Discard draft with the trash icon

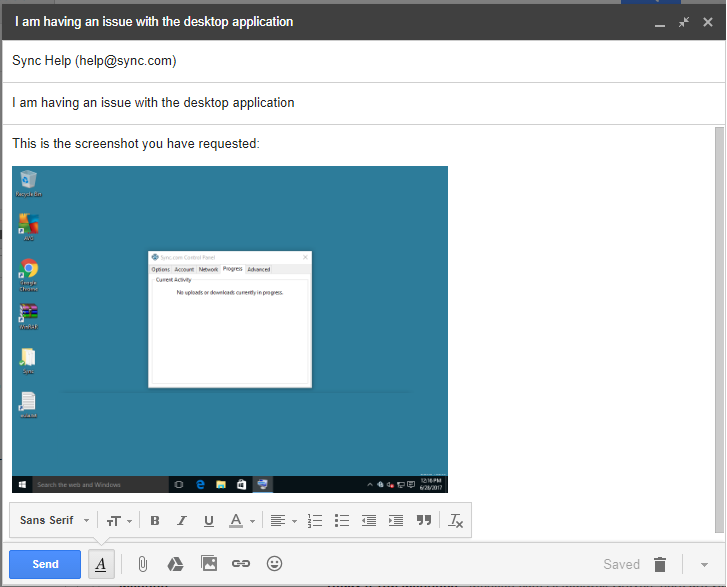point(660,564)
